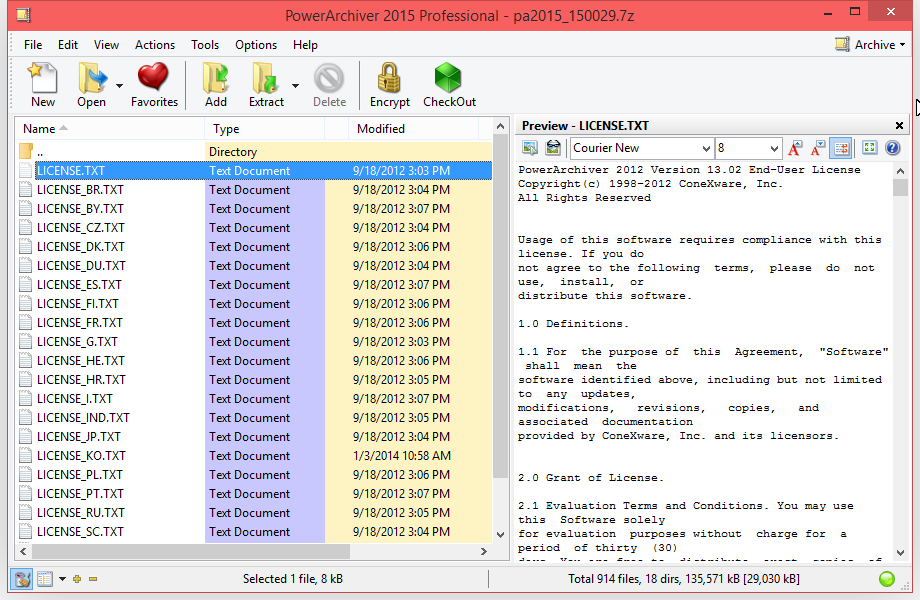Screen dimensions: 920x600
Task: Open the font size 8 dropdown
Action: (774, 148)
